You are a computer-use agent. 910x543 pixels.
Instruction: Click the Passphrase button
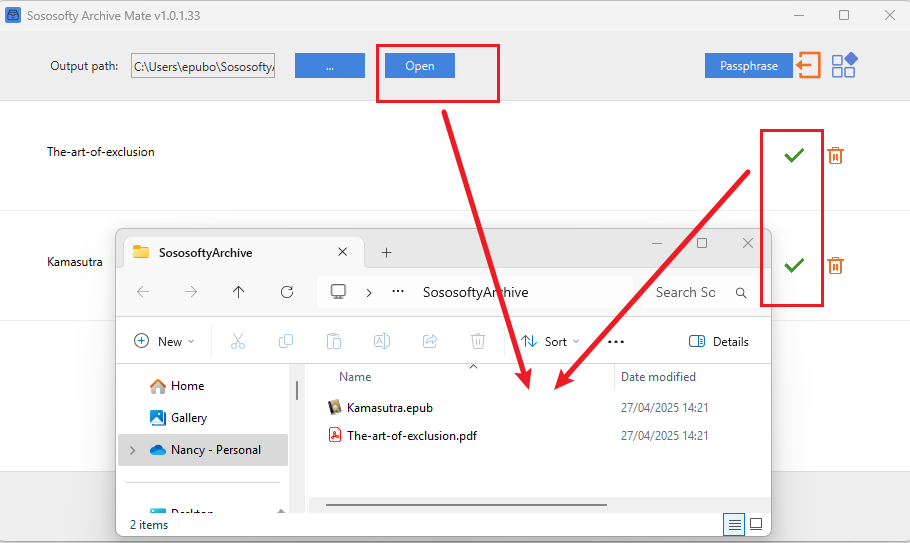749,66
